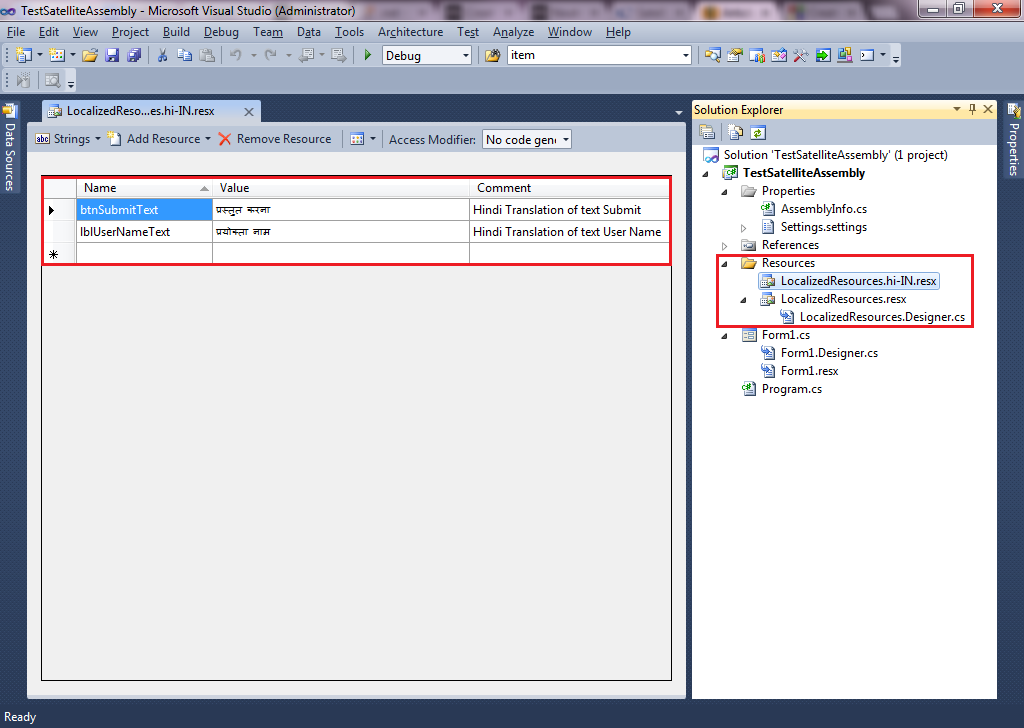This screenshot has width=1024, height=728.
Task: Click the Extension Manager icon
Action: 845,55
